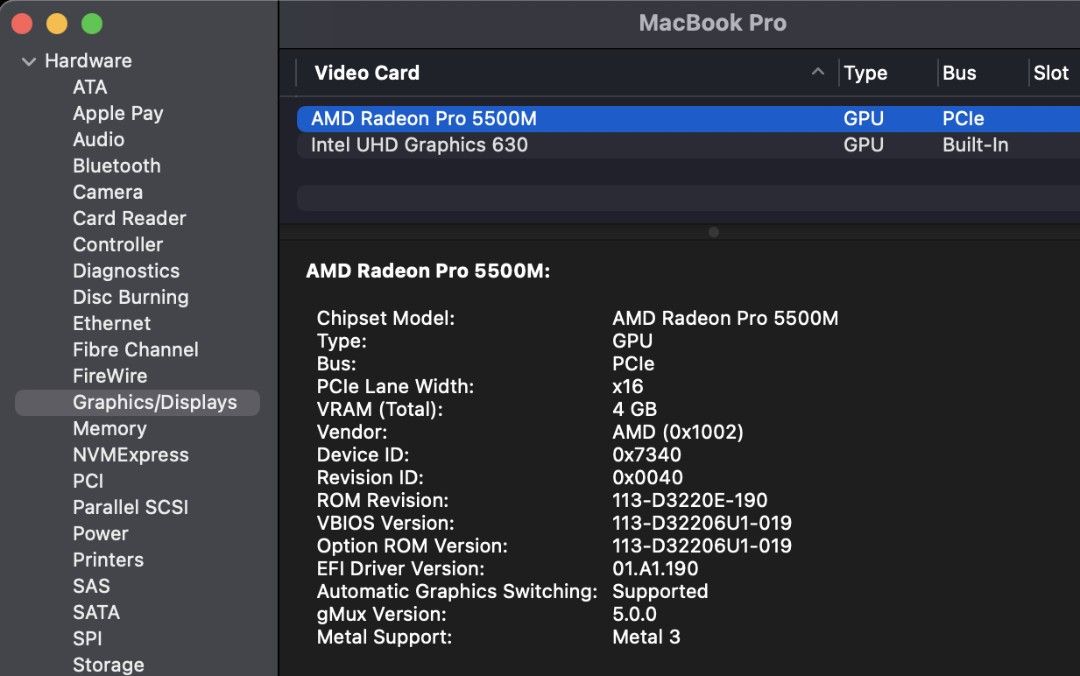Image resolution: width=1080 pixels, height=676 pixels.
Task: Select Diagnostics in the sidebar
Action: (126, 271)
